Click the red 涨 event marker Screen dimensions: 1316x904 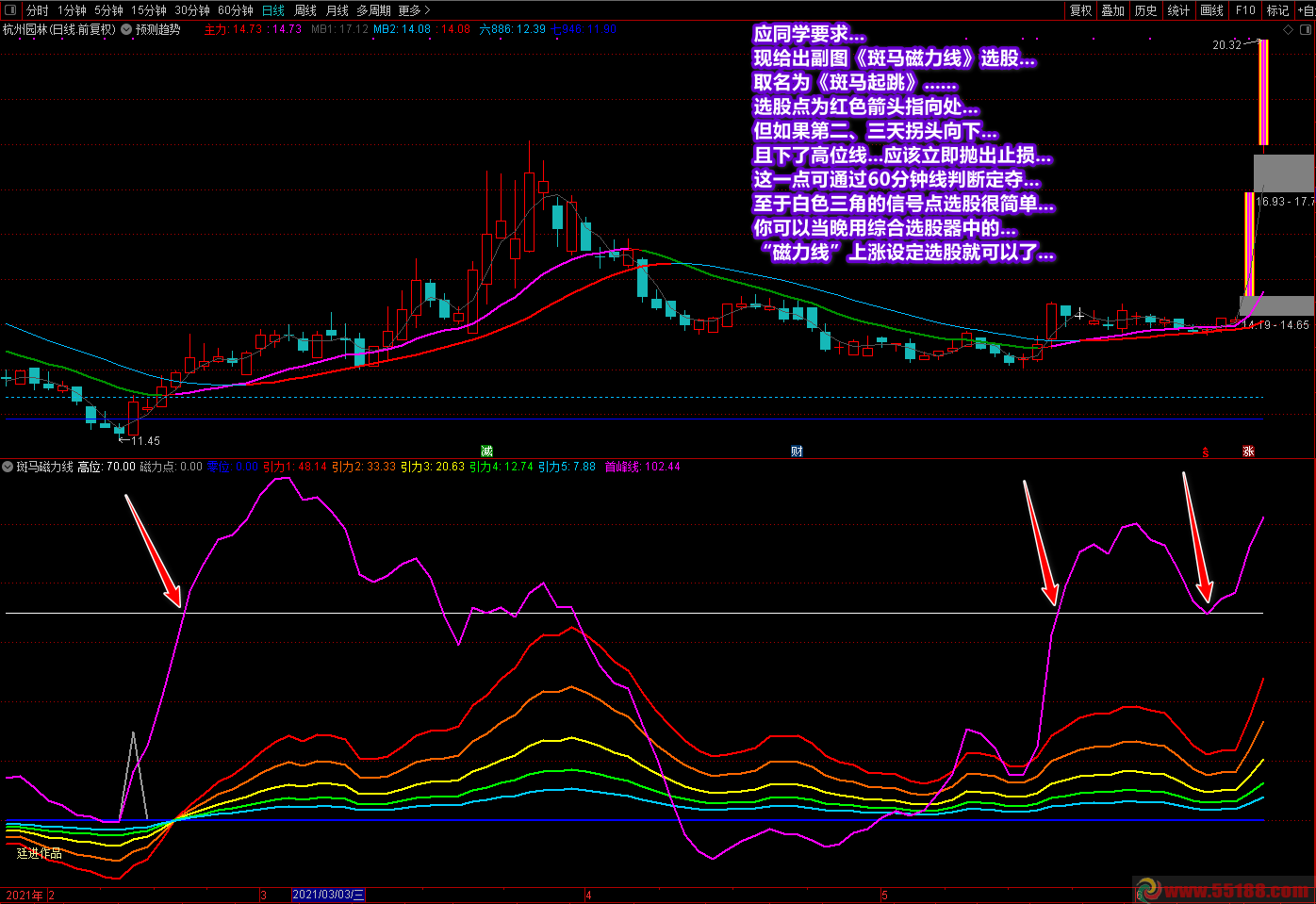tap(1248, 452)
